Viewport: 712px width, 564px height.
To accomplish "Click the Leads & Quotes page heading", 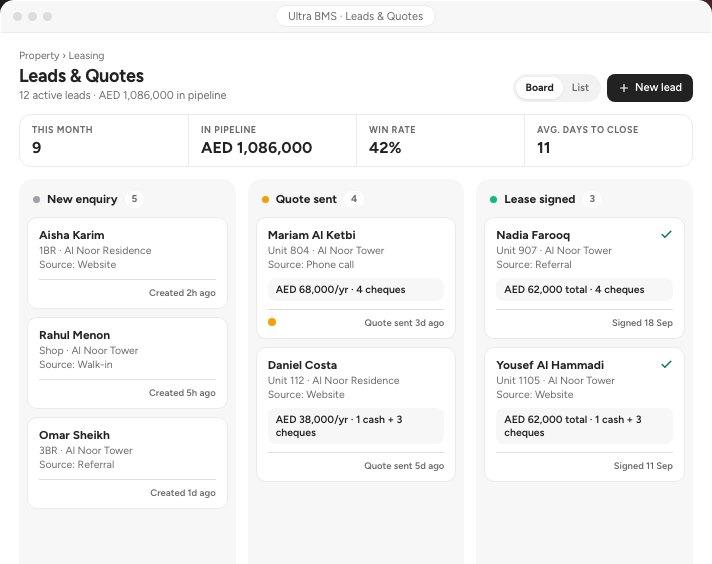I will 81,76.
